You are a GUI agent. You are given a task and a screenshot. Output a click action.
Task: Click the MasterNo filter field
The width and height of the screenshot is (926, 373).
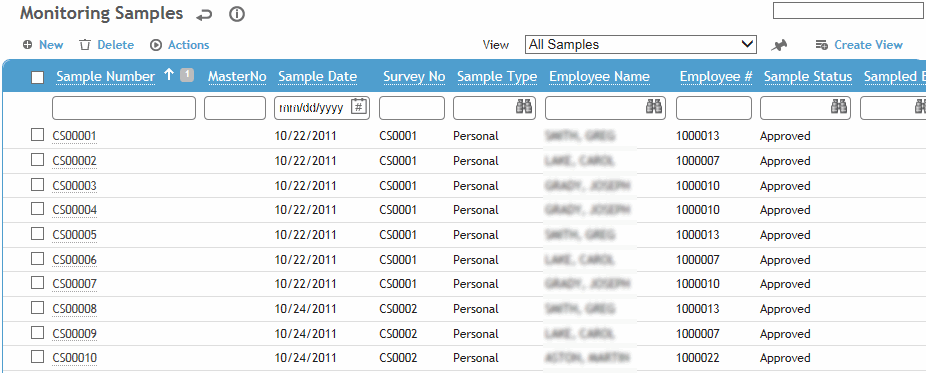(x=235, y=108)
